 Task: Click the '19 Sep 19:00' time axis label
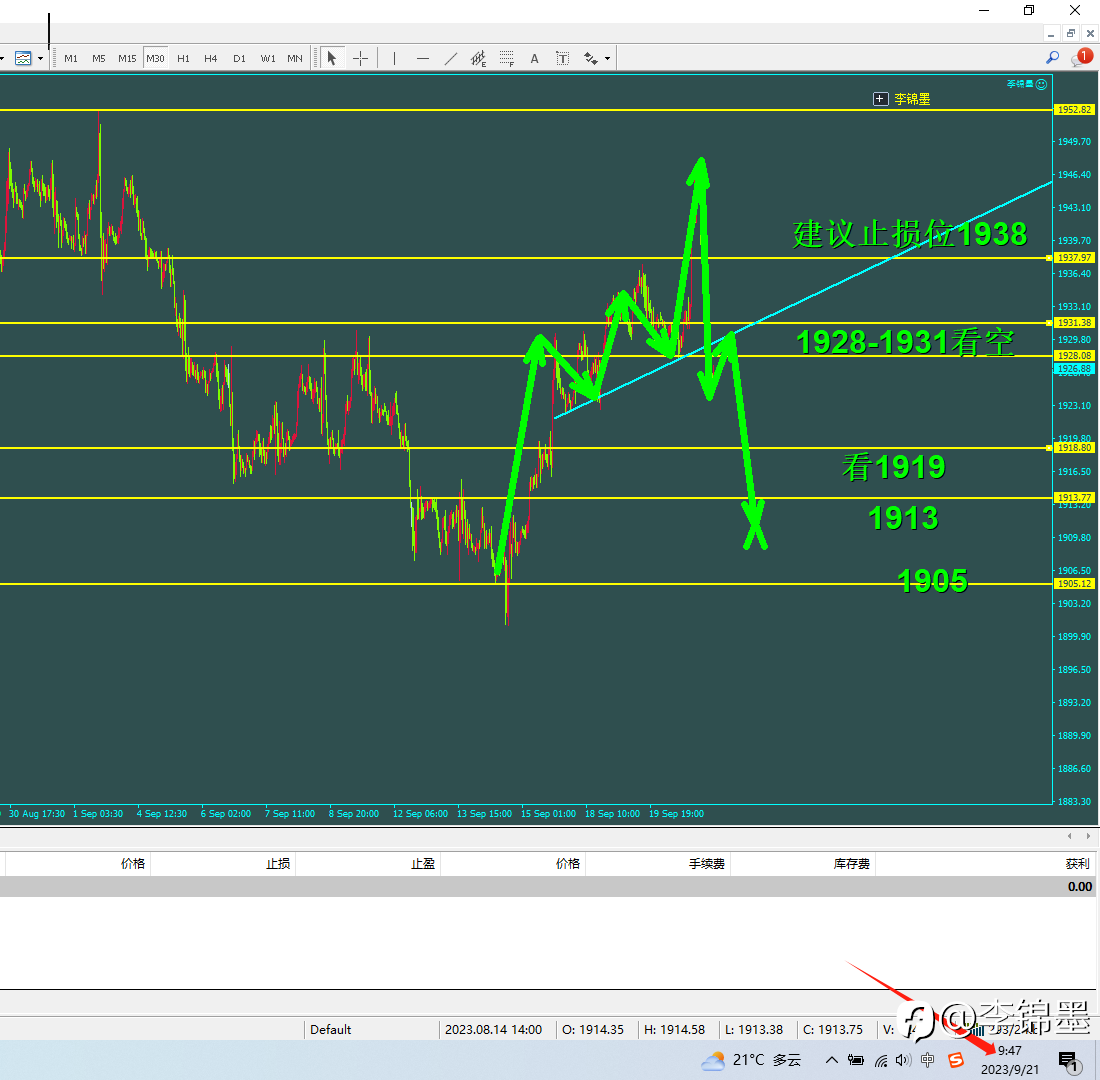pyautogui.click(x=676, y=813)
